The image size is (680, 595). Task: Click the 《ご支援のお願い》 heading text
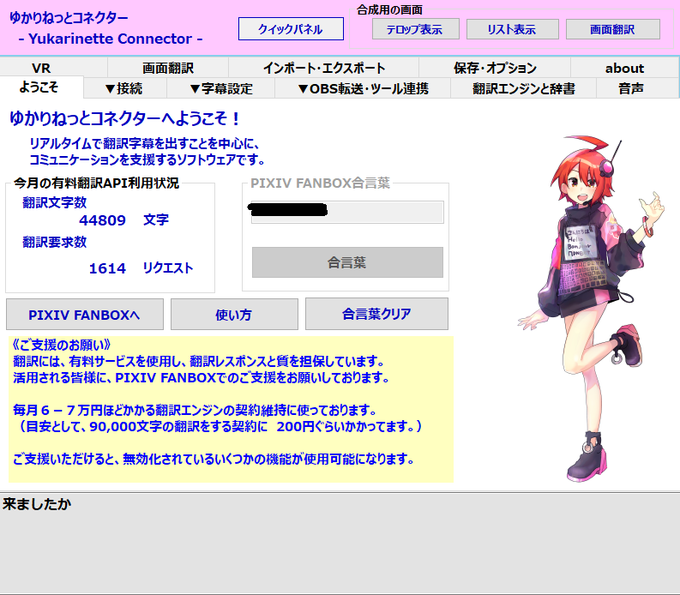pyautogui.click(x=61, y=345)
